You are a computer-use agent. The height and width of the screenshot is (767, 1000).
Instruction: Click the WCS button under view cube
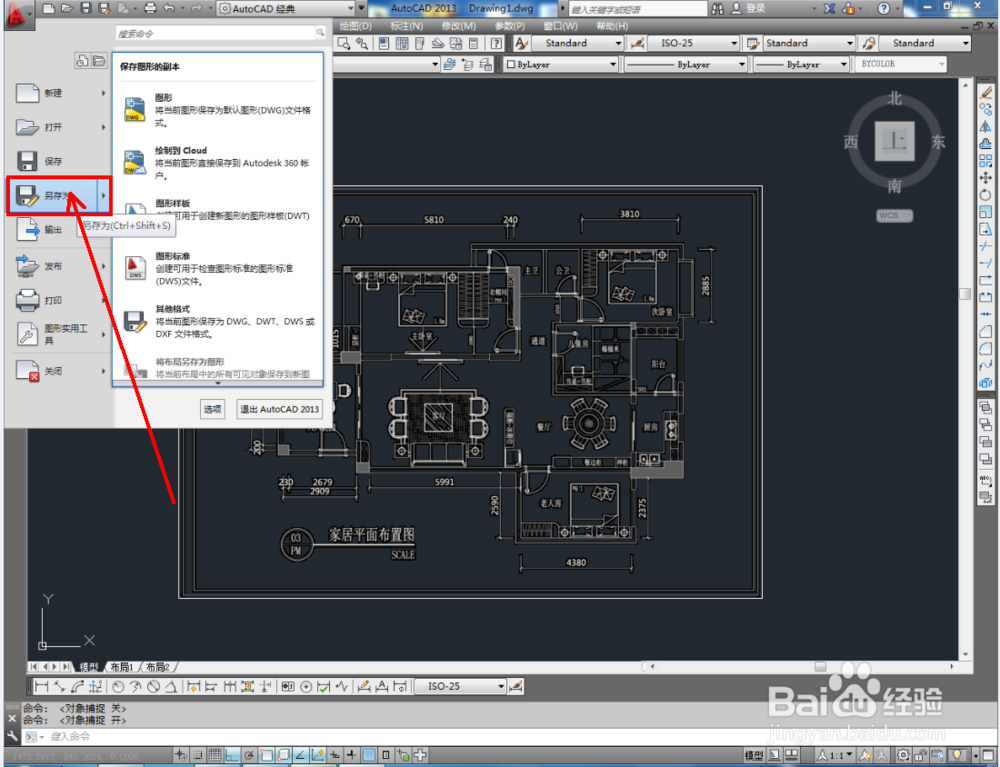point(894,215)
